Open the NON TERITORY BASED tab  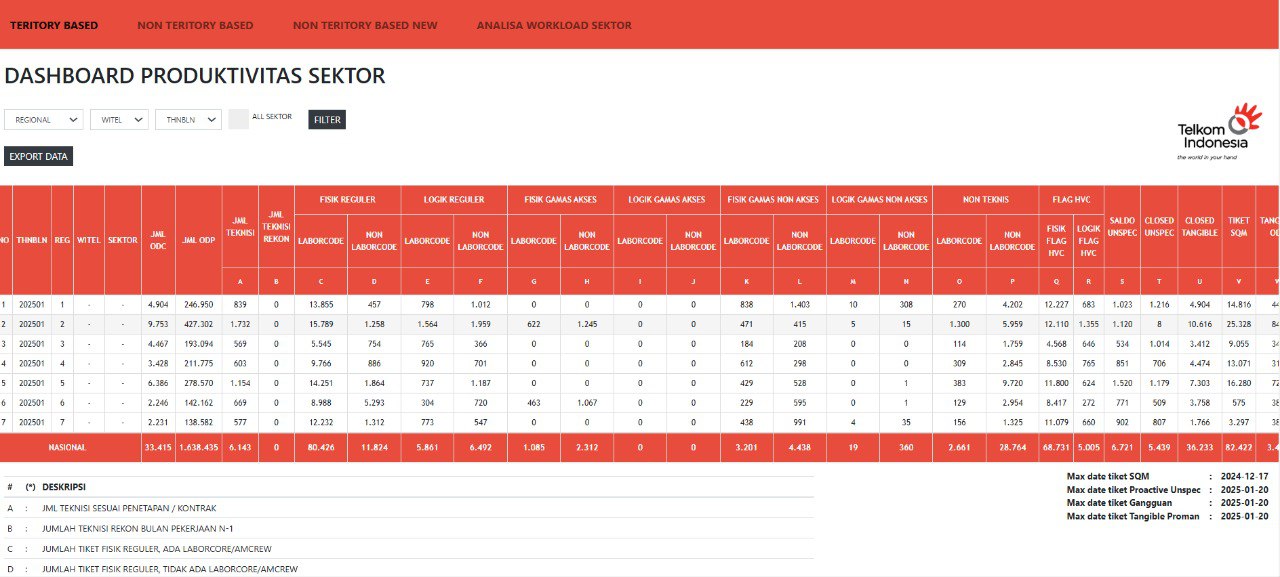(x=195, y=25)
